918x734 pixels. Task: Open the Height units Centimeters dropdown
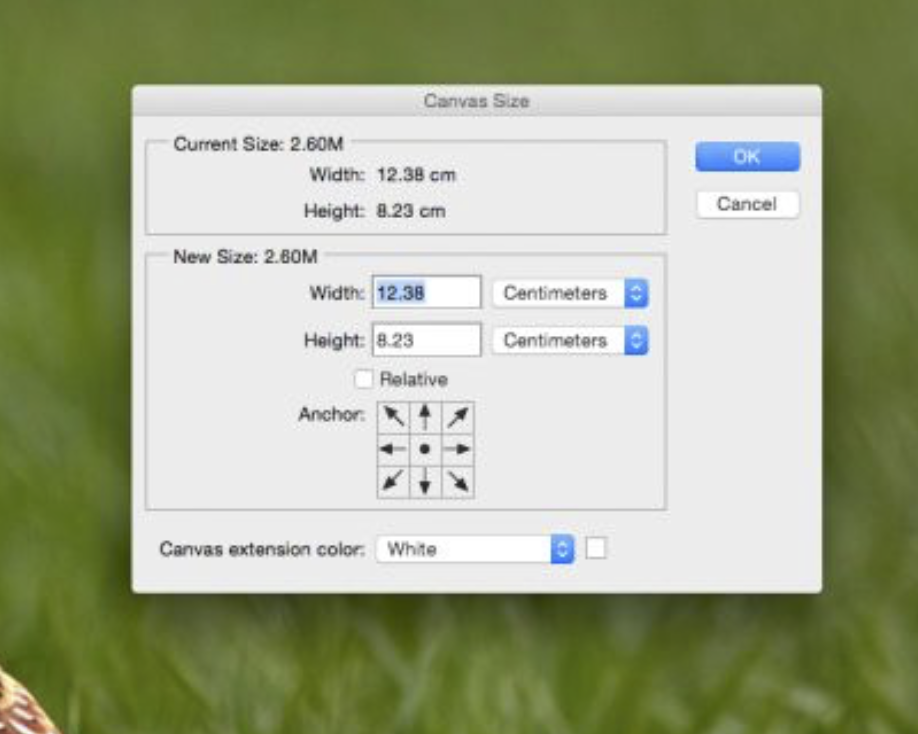570,341
